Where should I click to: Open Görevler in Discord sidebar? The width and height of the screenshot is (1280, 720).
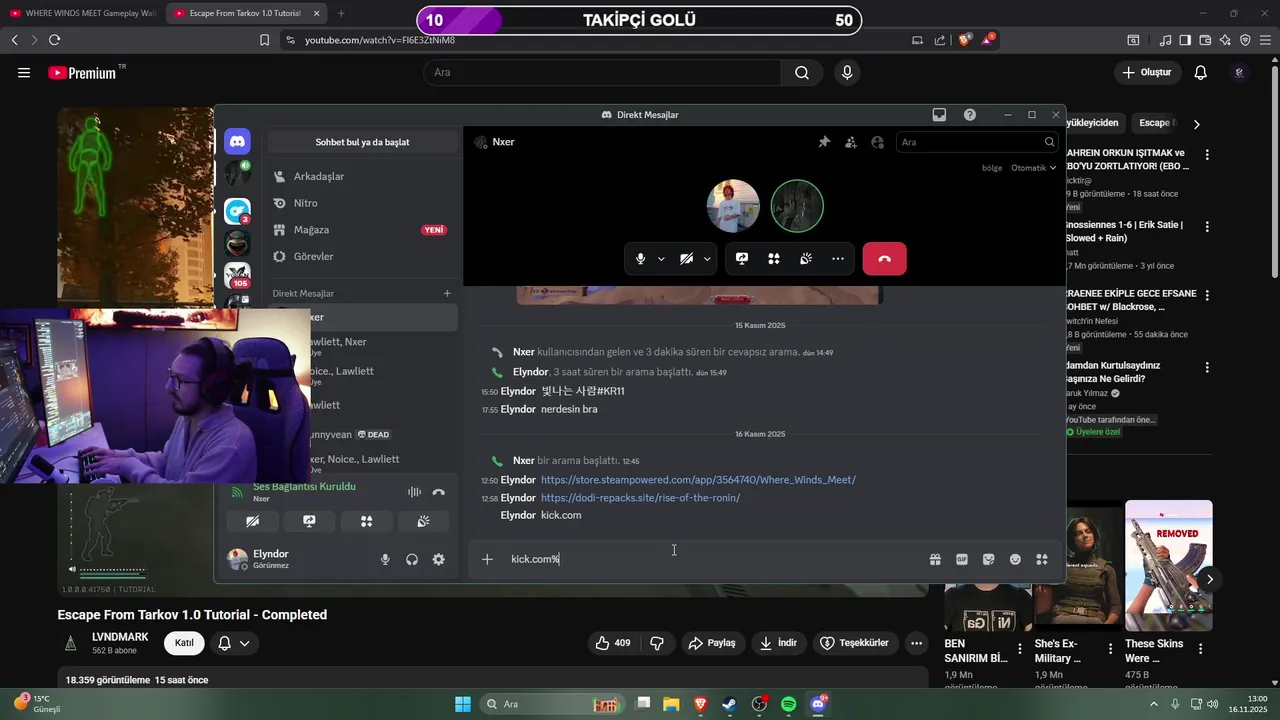(x=361, y=257)
